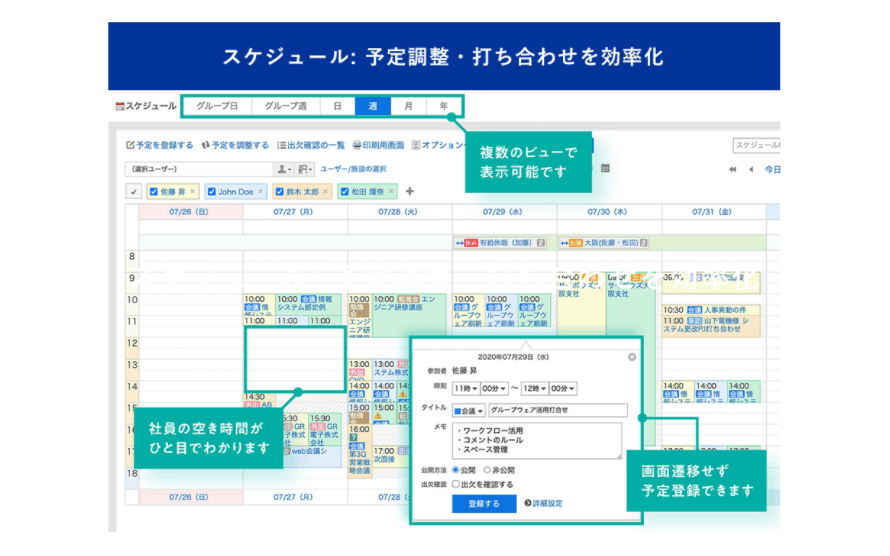Click the arrows icon beside 予定を調整する
The width and height of the screenshot is (890, 556).
(x=205, y=145)
